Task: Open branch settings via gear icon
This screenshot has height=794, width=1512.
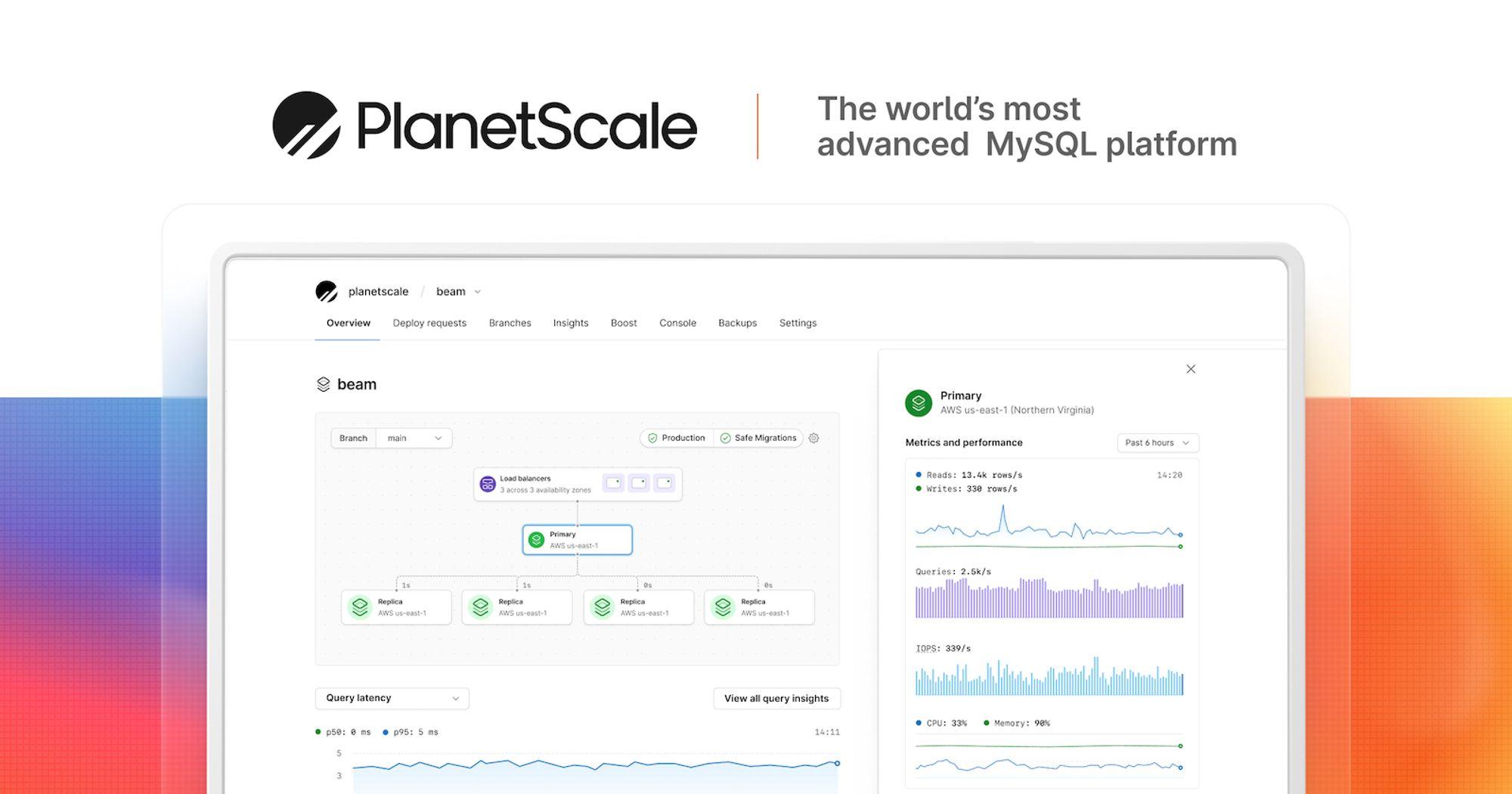Action: point(813,438)
